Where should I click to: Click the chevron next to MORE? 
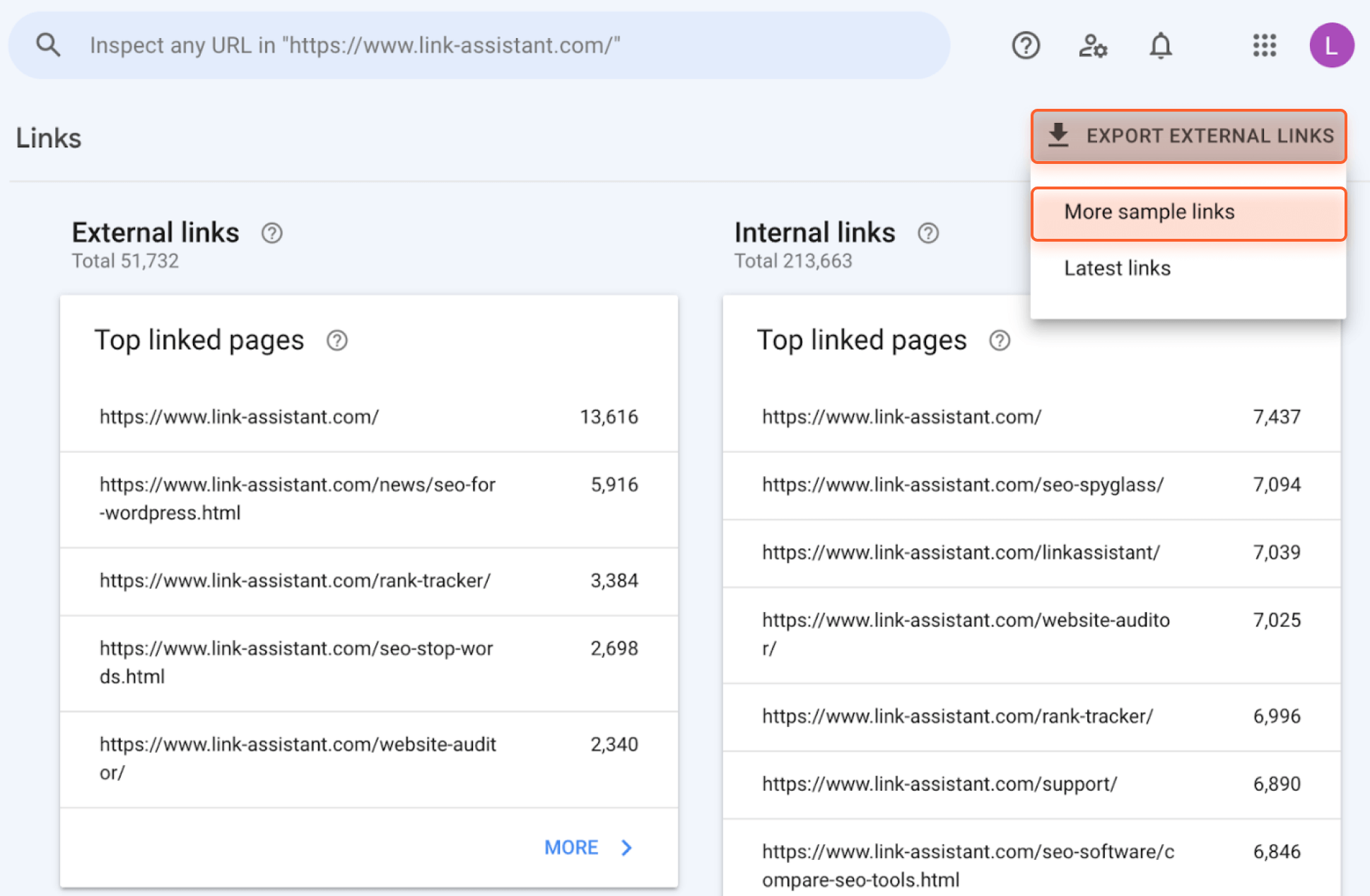point(626,848)
